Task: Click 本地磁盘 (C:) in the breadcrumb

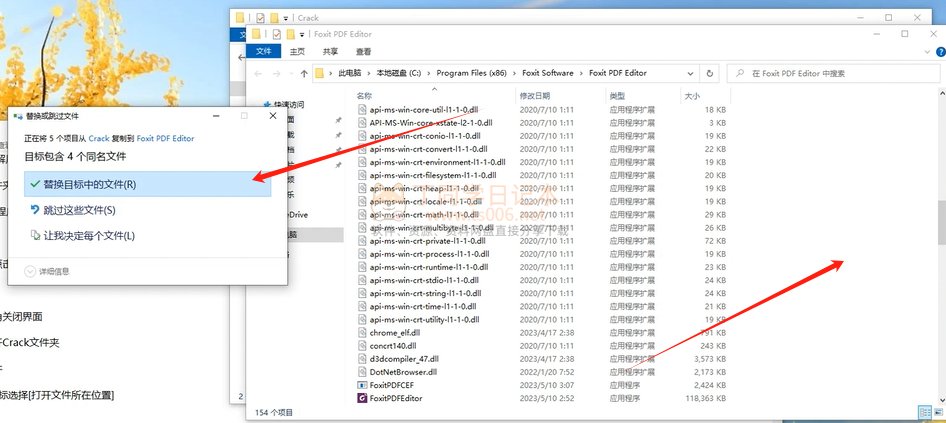Action: (399, 73)
